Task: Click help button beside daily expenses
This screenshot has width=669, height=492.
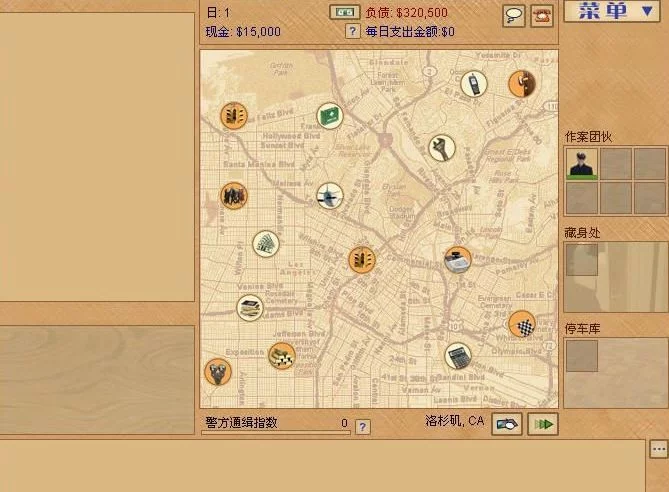Action: (x=352, y=31)
